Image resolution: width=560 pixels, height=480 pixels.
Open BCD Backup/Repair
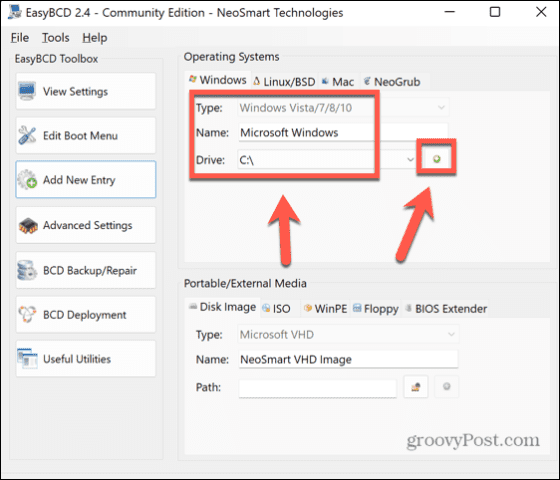coord(86,270)
